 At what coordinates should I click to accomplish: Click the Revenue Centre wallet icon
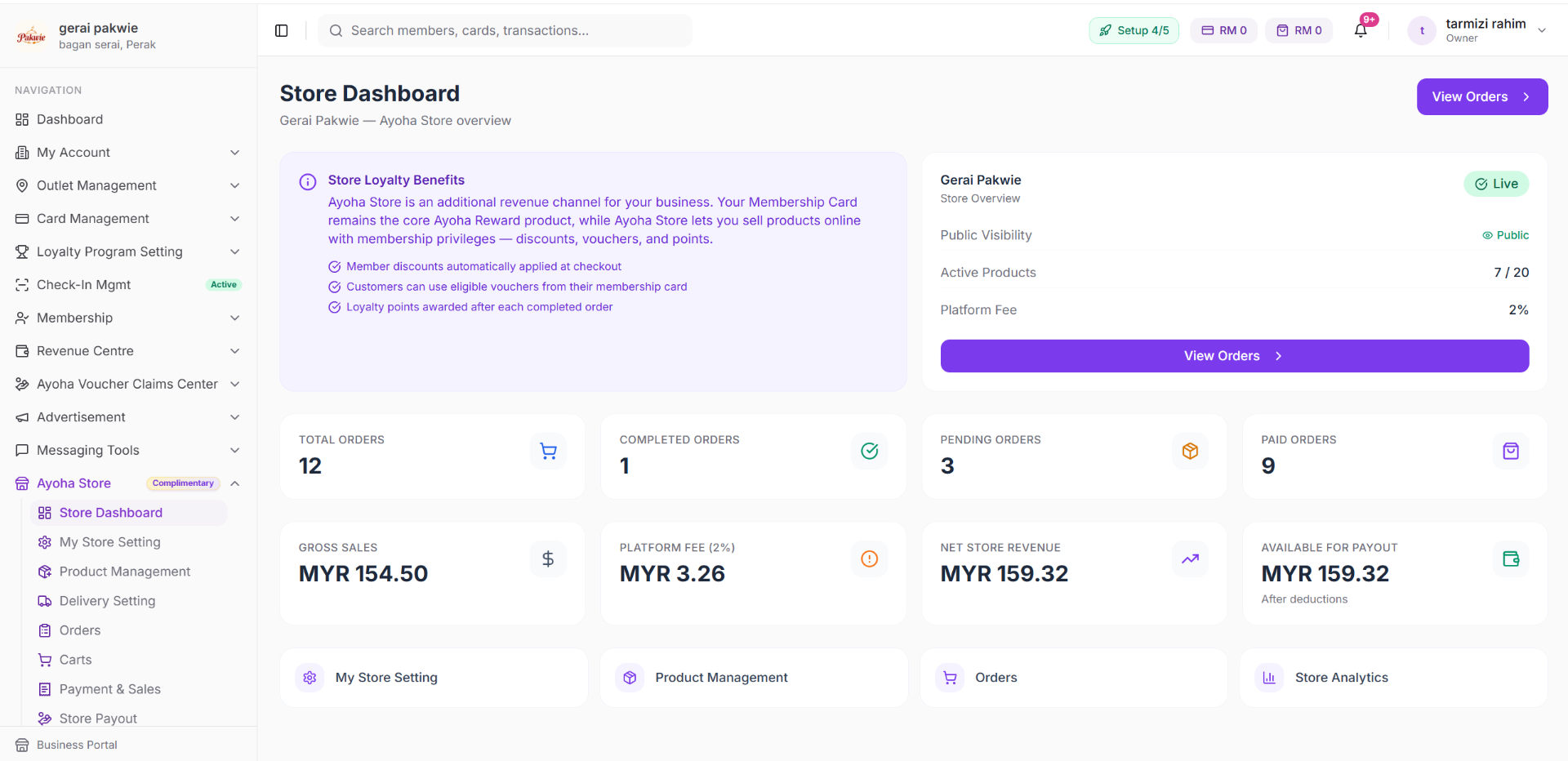(x=22, y=351)
